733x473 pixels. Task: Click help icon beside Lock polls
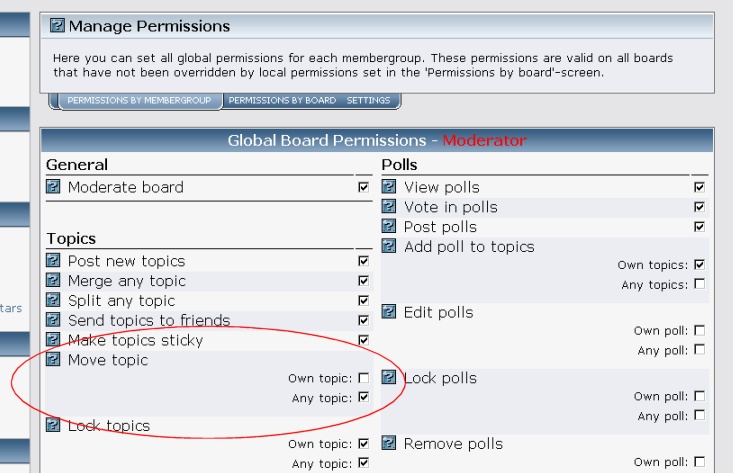coord(389,377)
